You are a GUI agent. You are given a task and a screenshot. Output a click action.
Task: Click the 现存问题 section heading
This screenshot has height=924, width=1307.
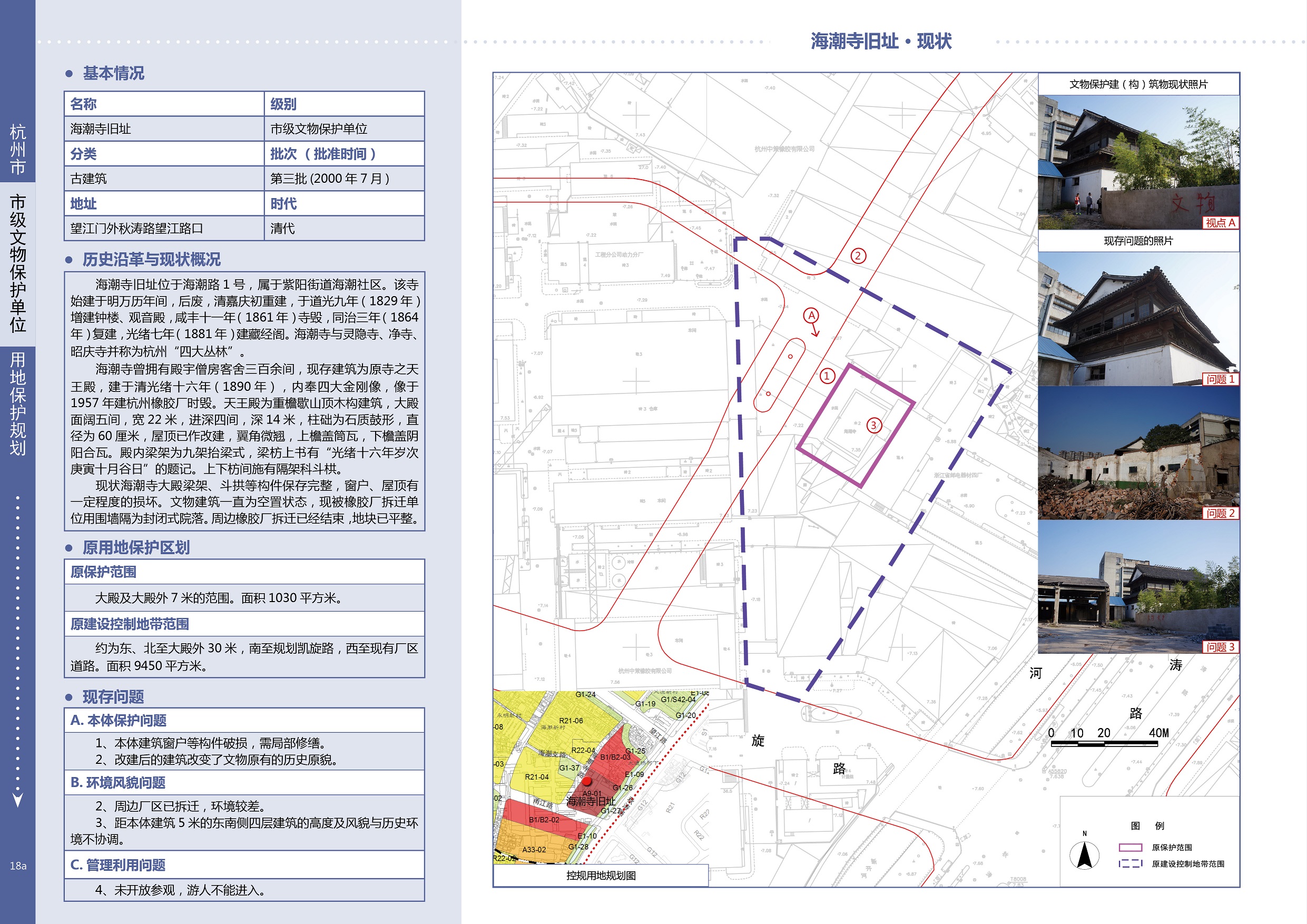click(x=113, y=697)
